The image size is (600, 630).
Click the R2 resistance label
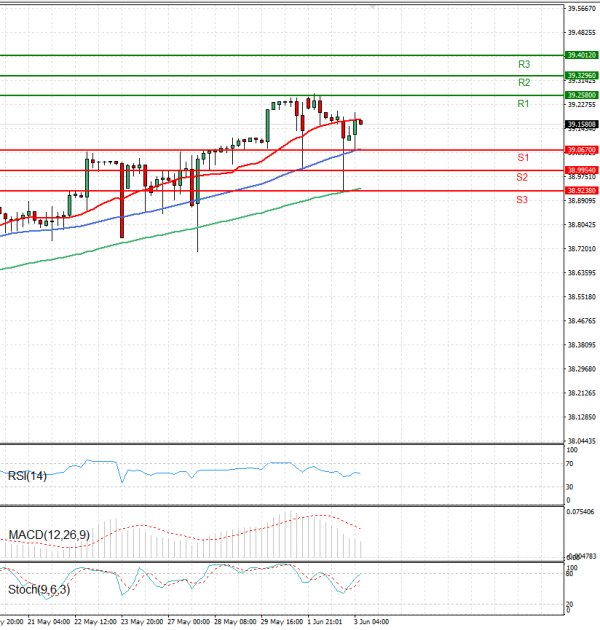pos(524,83)
